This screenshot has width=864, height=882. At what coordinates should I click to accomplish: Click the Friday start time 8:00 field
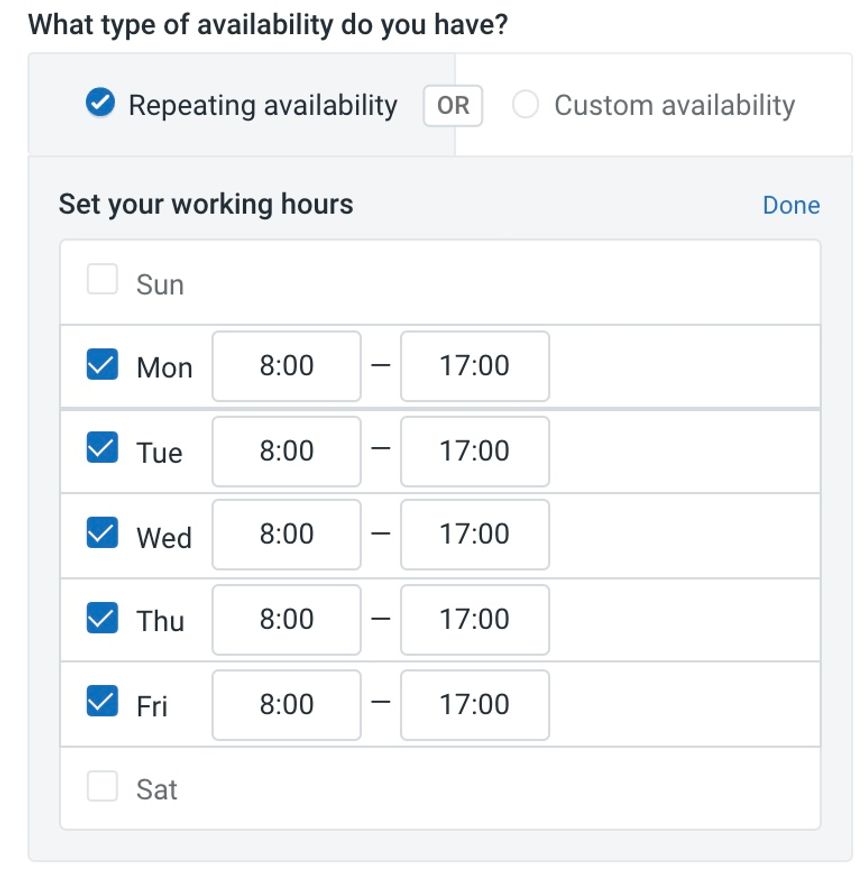click(286, 705)
